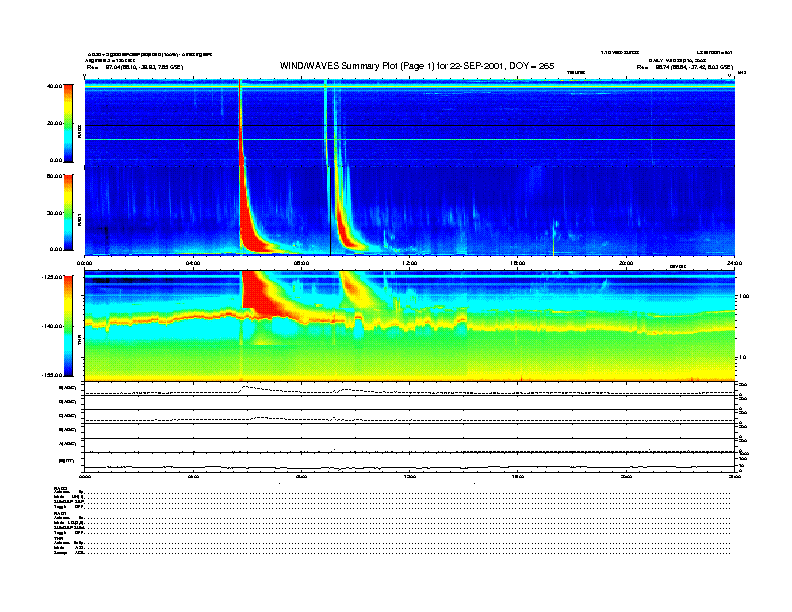Click the large red burst in TNR spectrogram

point(260,295)
